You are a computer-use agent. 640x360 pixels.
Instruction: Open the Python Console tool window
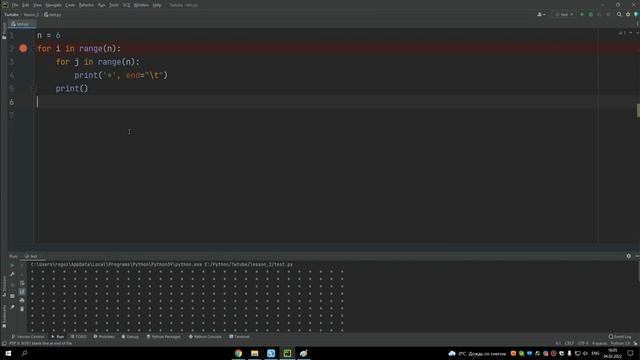coord(205,337)
